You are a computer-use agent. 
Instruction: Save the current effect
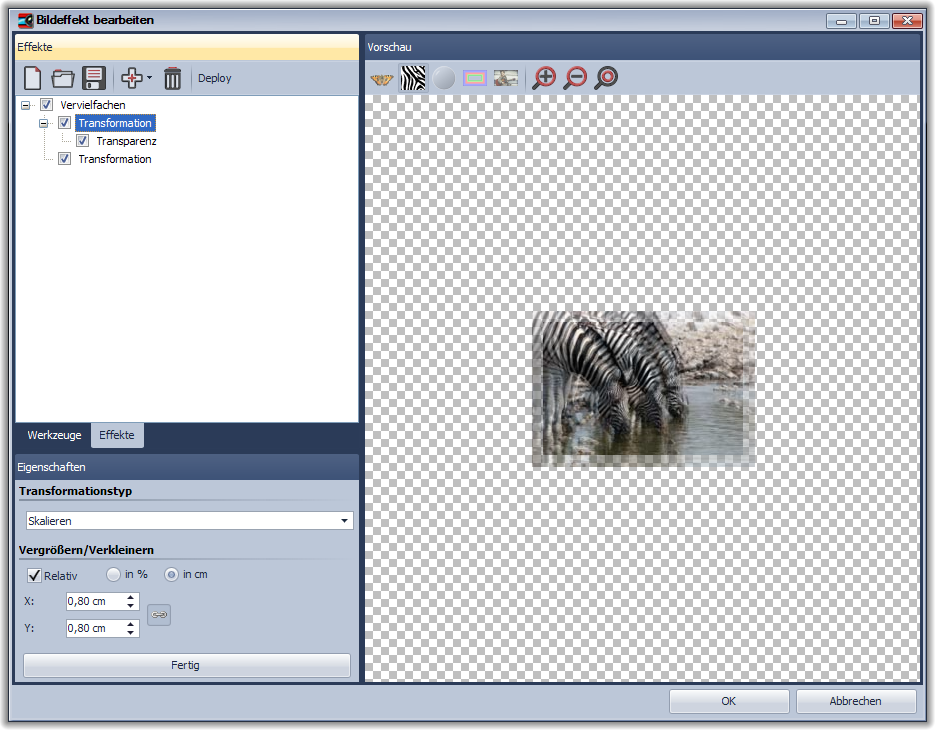click(94, 77)
